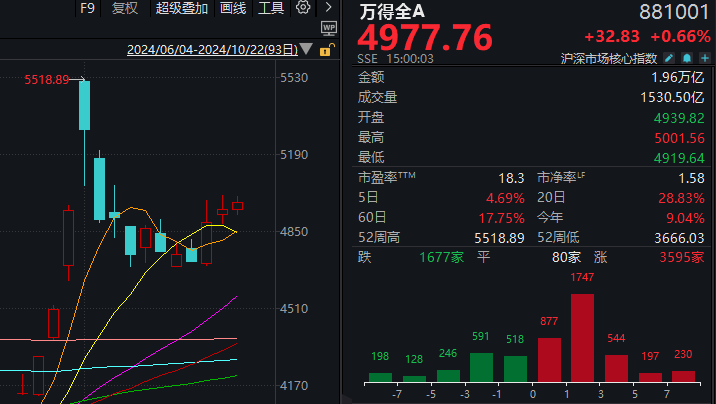The image size is (716, 404).
Task: Click the 开盘 value 4939.82
Action: (679, 118)
